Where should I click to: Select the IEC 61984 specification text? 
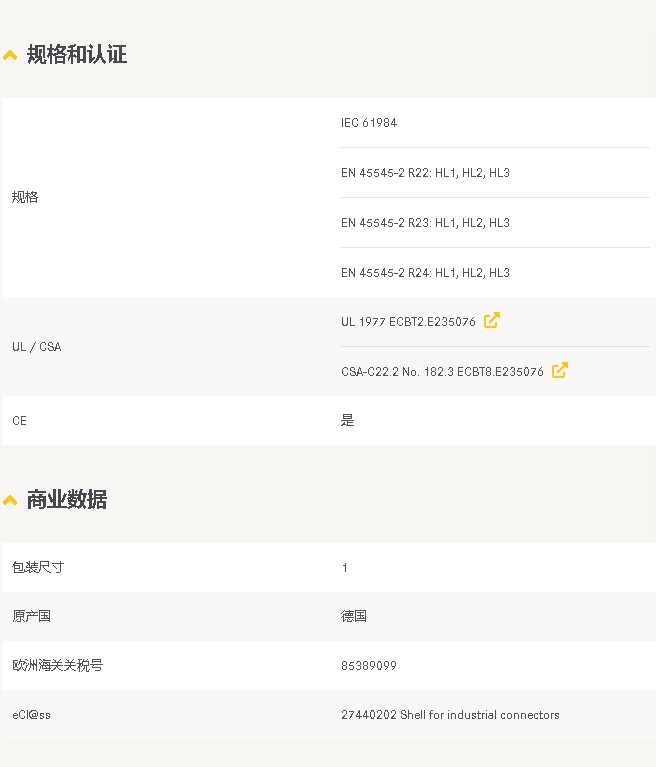click(369, 123)
